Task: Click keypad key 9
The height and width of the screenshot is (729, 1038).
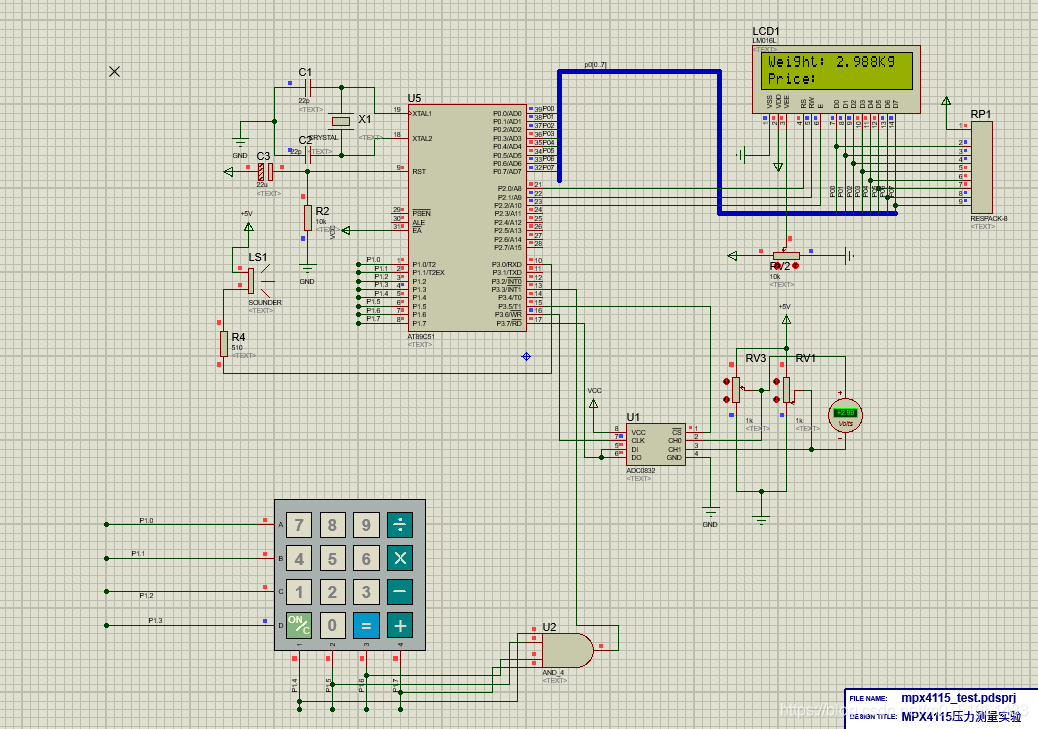Action: 366,525
